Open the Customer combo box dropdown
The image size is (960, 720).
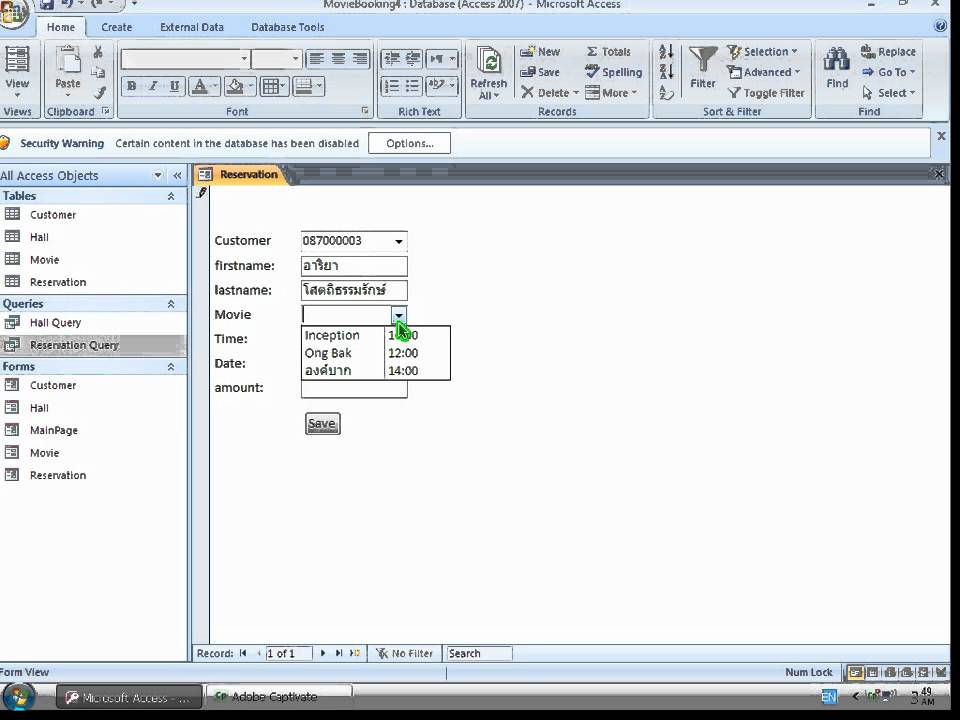point(399,241)
